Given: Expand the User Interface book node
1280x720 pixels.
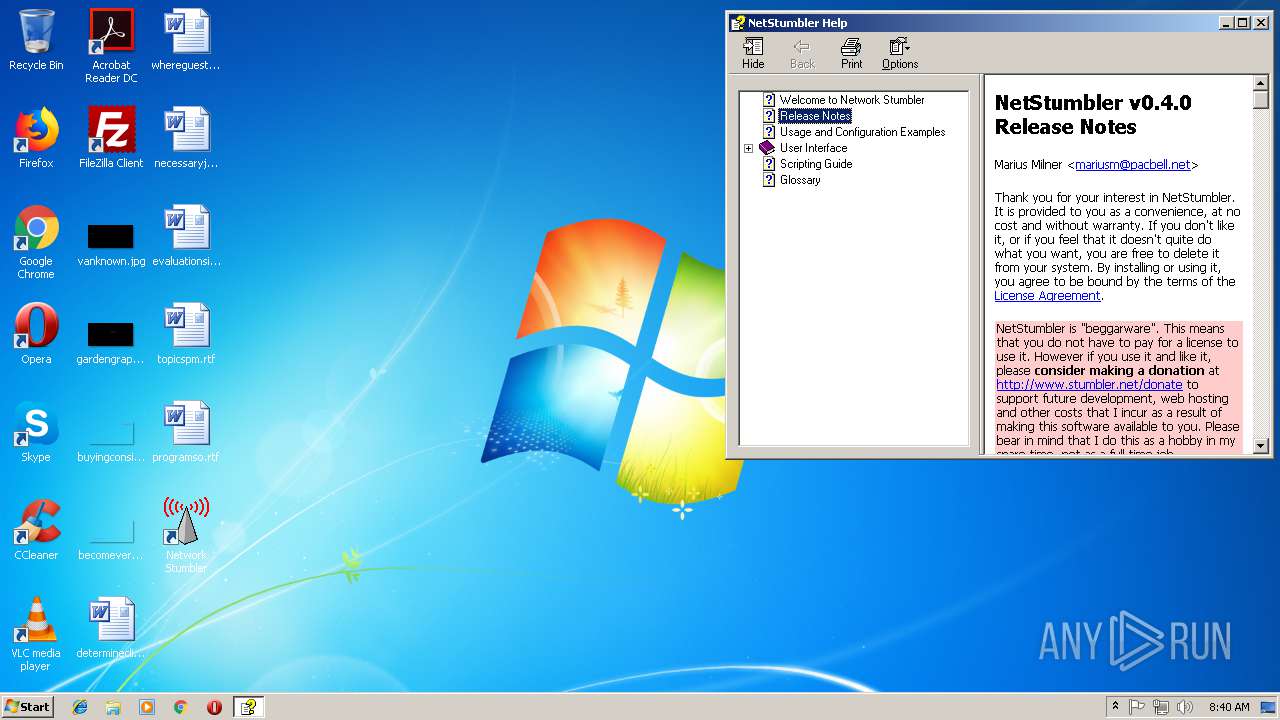Looking at the screenshot, I should pos(748,148).
